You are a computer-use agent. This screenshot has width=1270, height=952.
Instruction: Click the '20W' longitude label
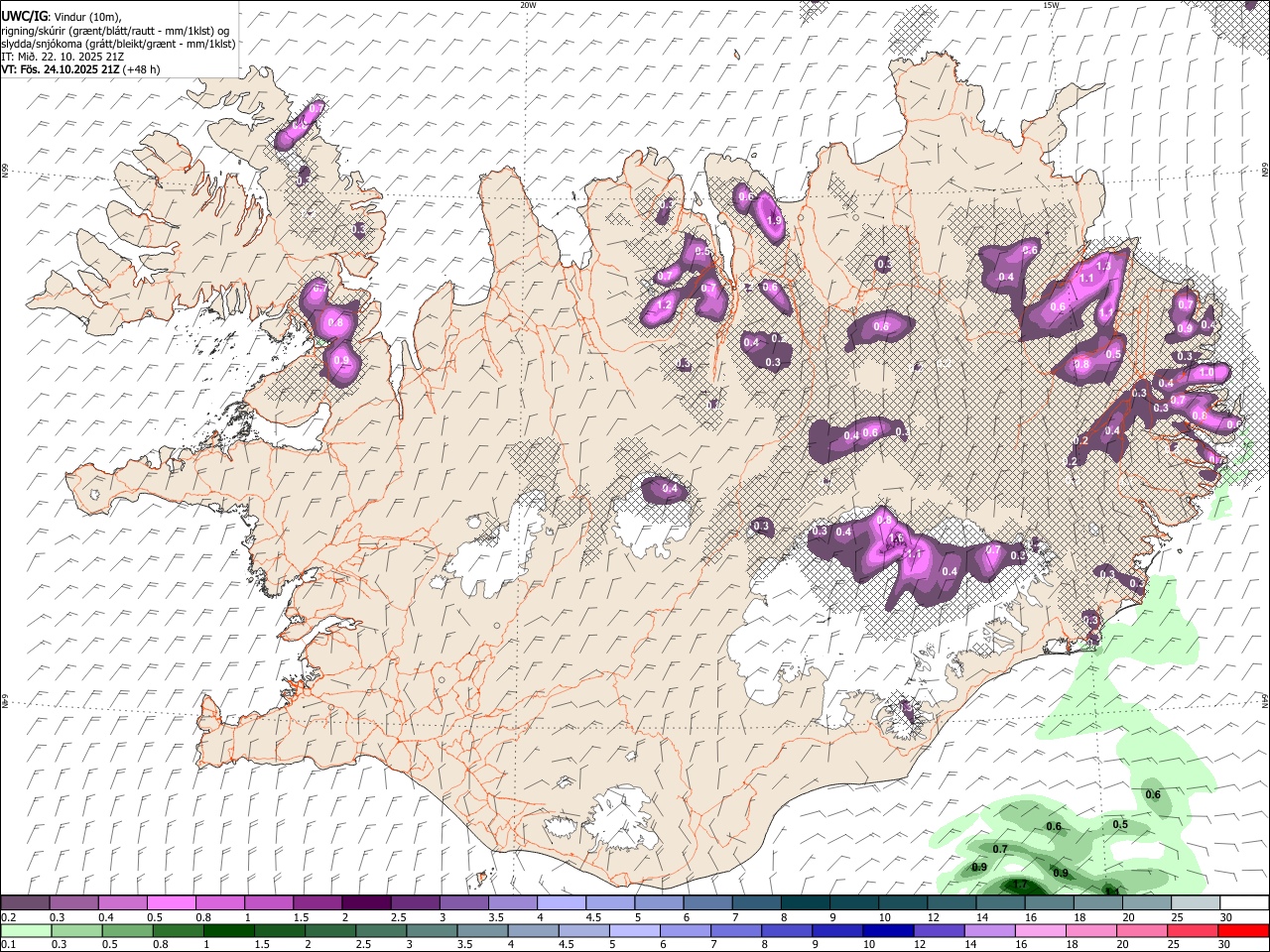click(x=528, y=5)
